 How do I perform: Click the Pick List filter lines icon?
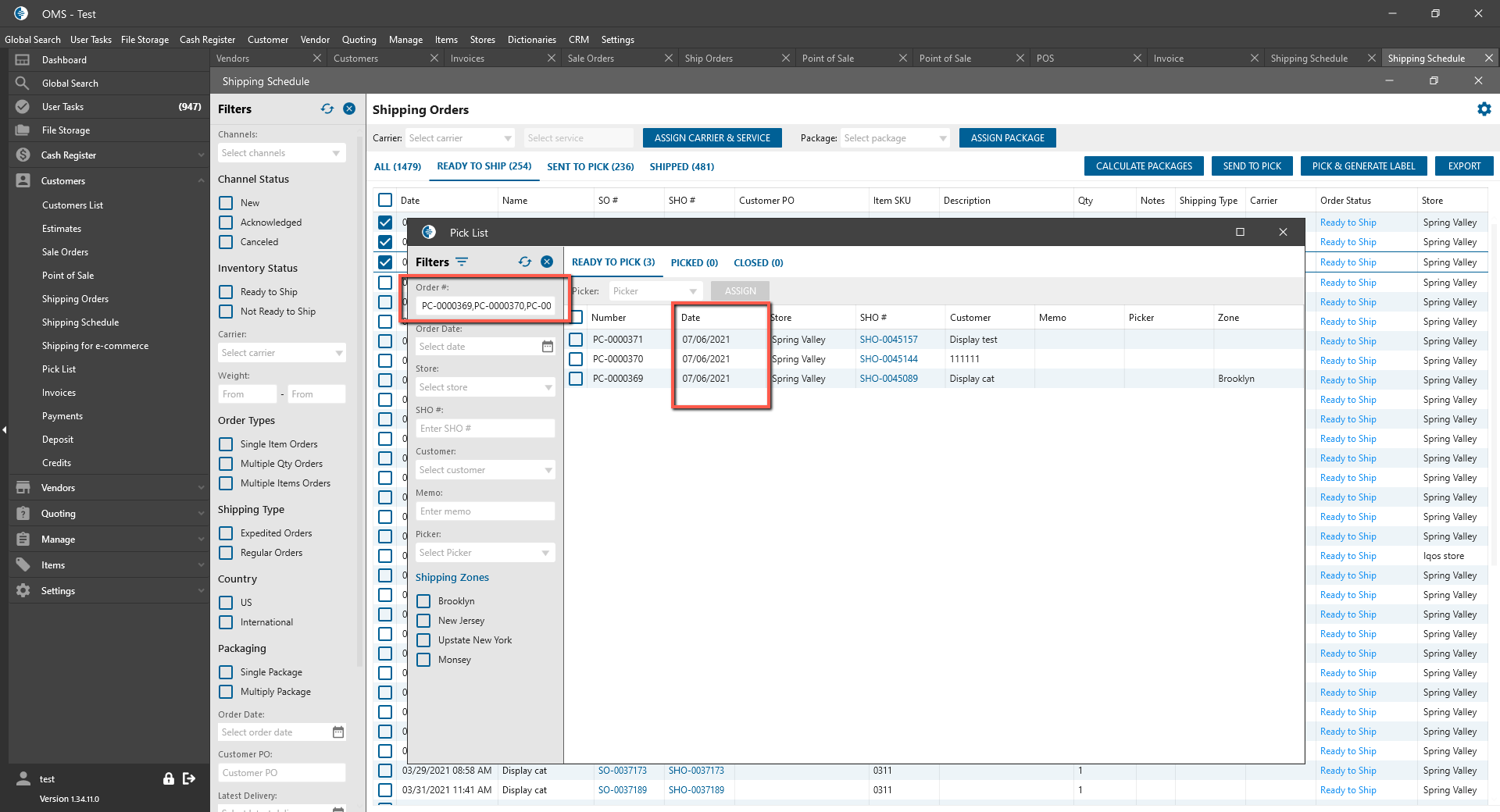(462, 262)
